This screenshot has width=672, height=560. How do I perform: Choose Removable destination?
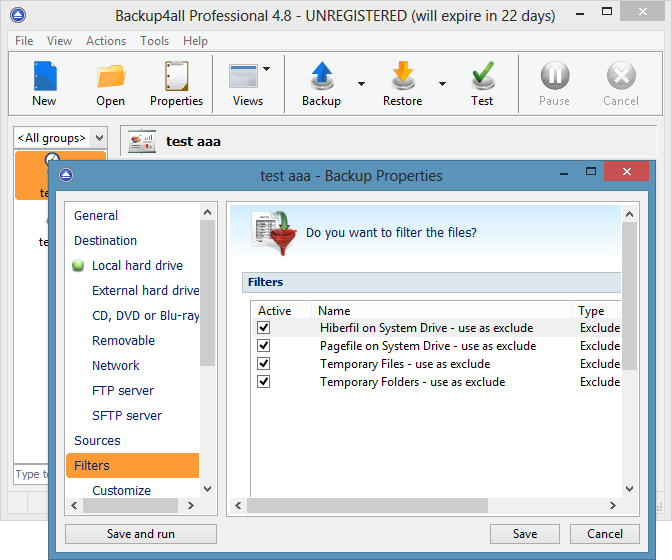(123, 341)
